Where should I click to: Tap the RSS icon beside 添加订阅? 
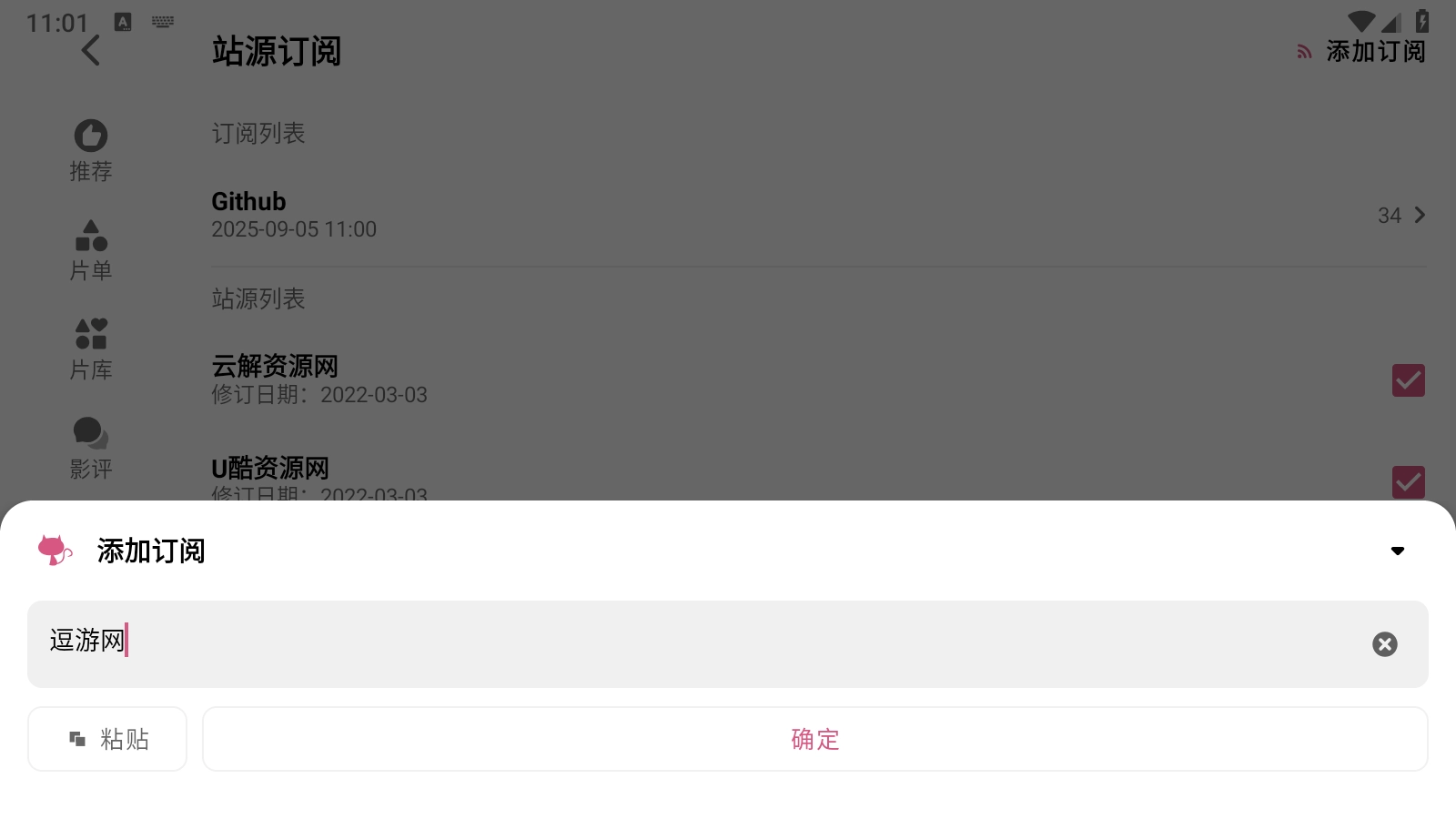pos(1305,52)
